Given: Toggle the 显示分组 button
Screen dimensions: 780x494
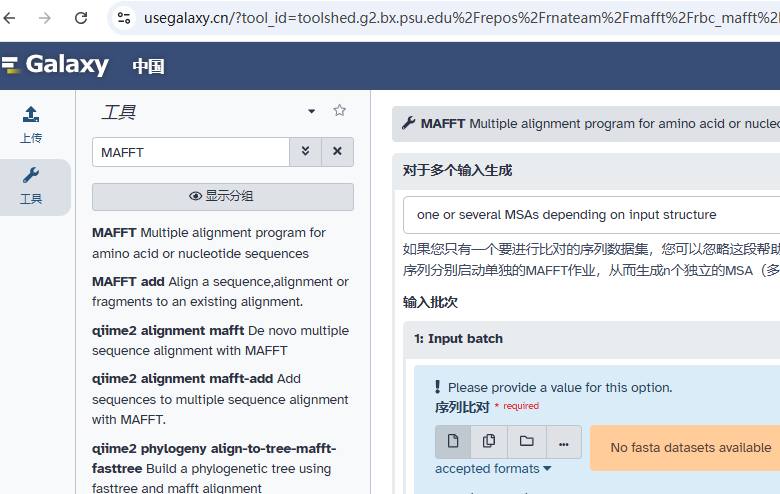Looking at the screenshot, I should pyautogui.click(x=223, y=197).
